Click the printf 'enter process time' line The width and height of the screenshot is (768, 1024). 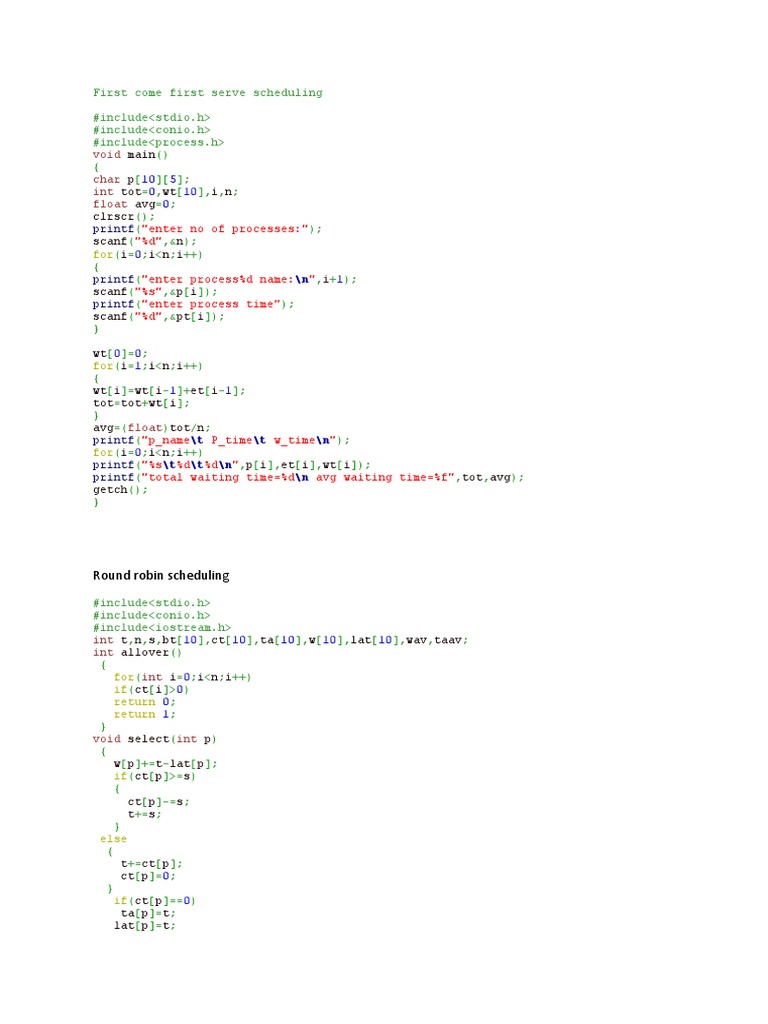pyautogui.click(x=193, y=304)
